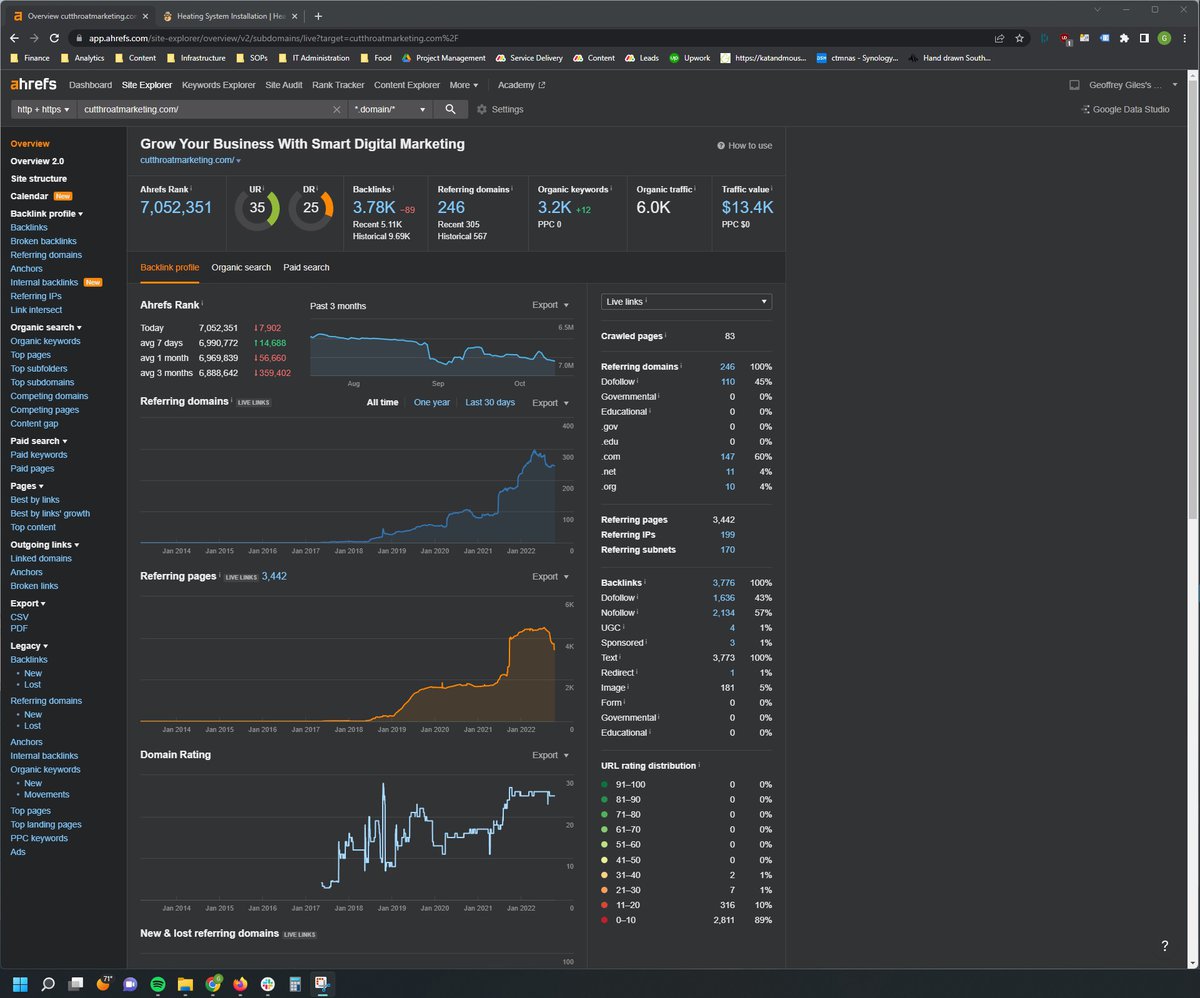
Task: Open the More navigation dropdown
Action: click(x=464, y=85)
